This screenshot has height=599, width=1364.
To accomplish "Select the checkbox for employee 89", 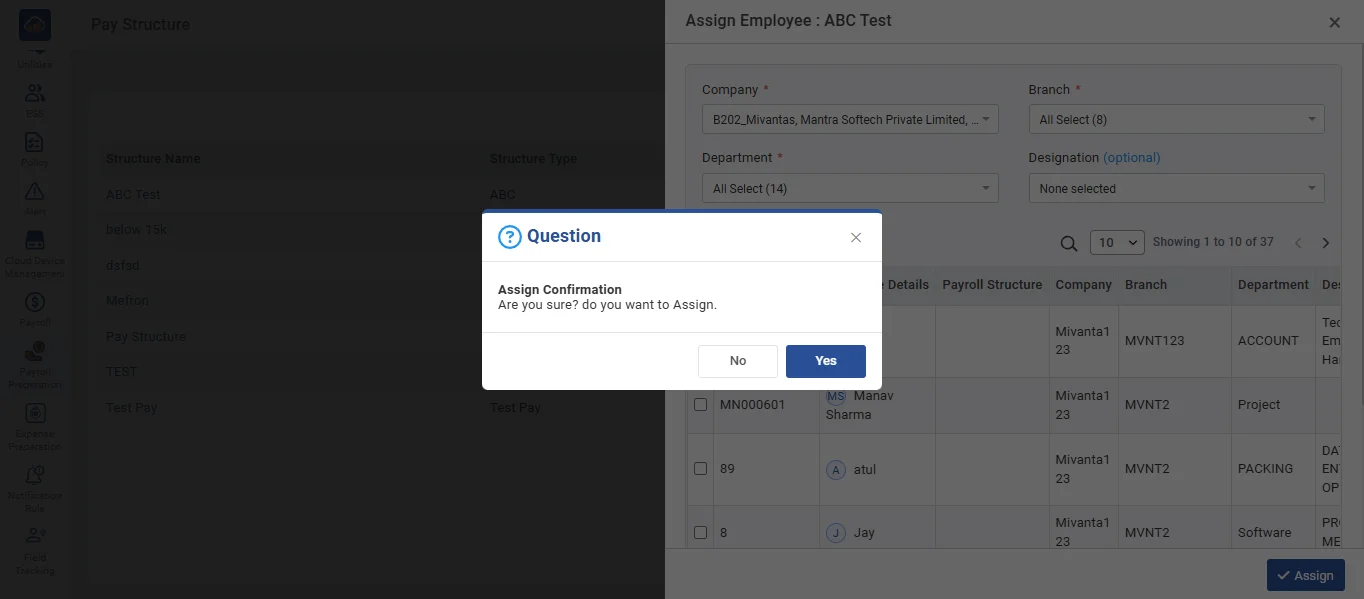I will [x=701, y=469].
